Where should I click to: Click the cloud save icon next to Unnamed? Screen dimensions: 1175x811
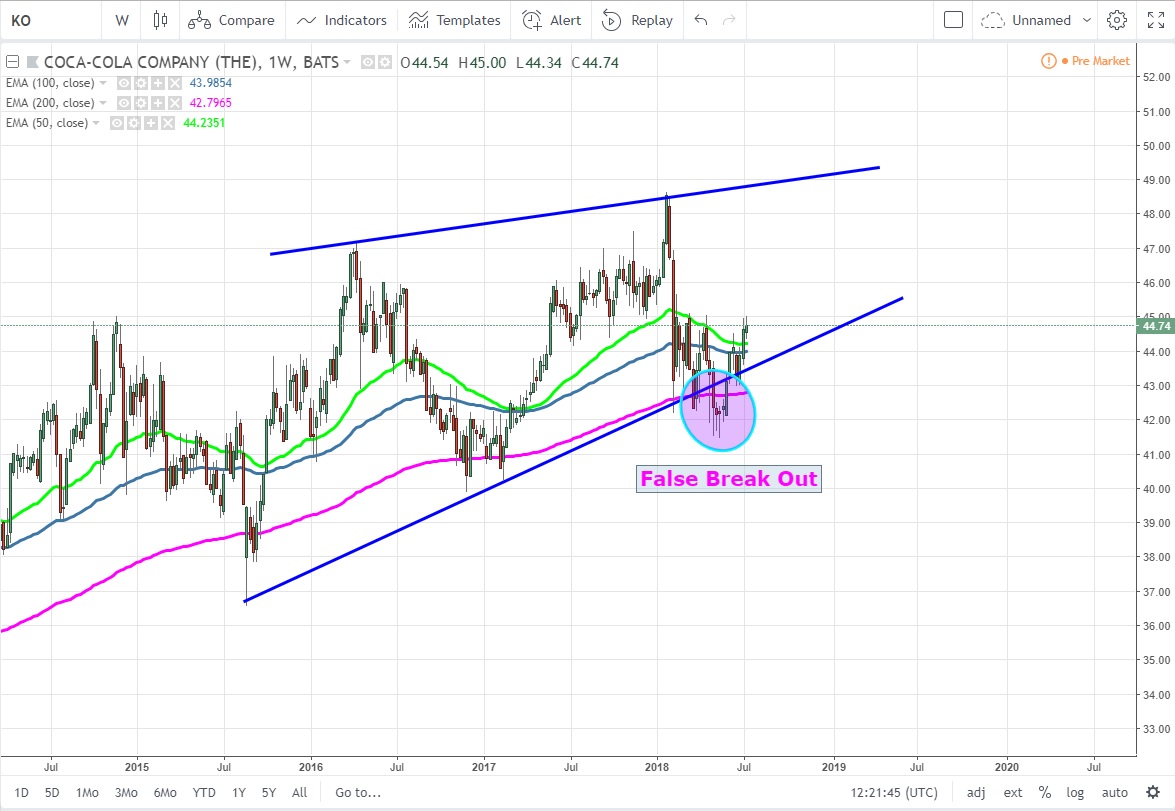[x=992, y=20]
